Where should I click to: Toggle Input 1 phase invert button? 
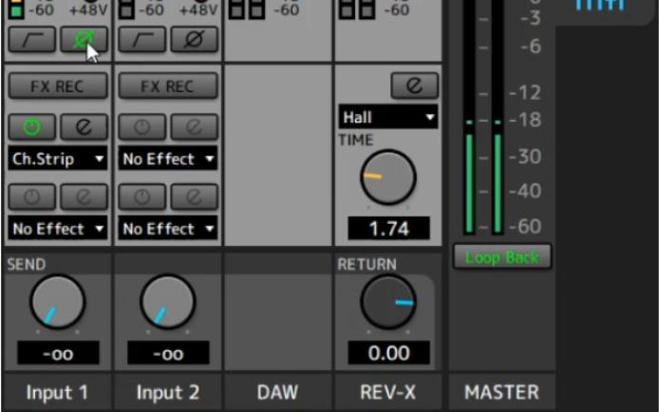coord(84,40)
